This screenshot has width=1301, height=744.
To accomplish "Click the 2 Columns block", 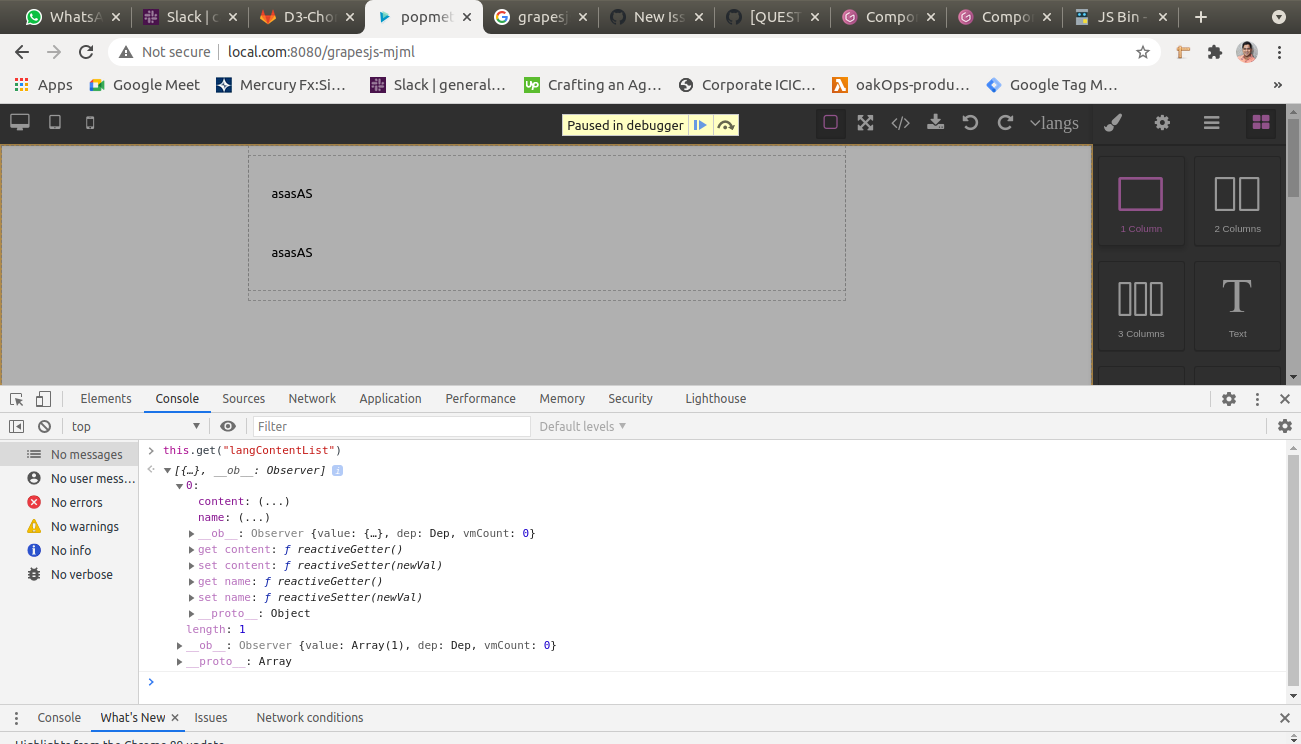I will (1237, 200).
